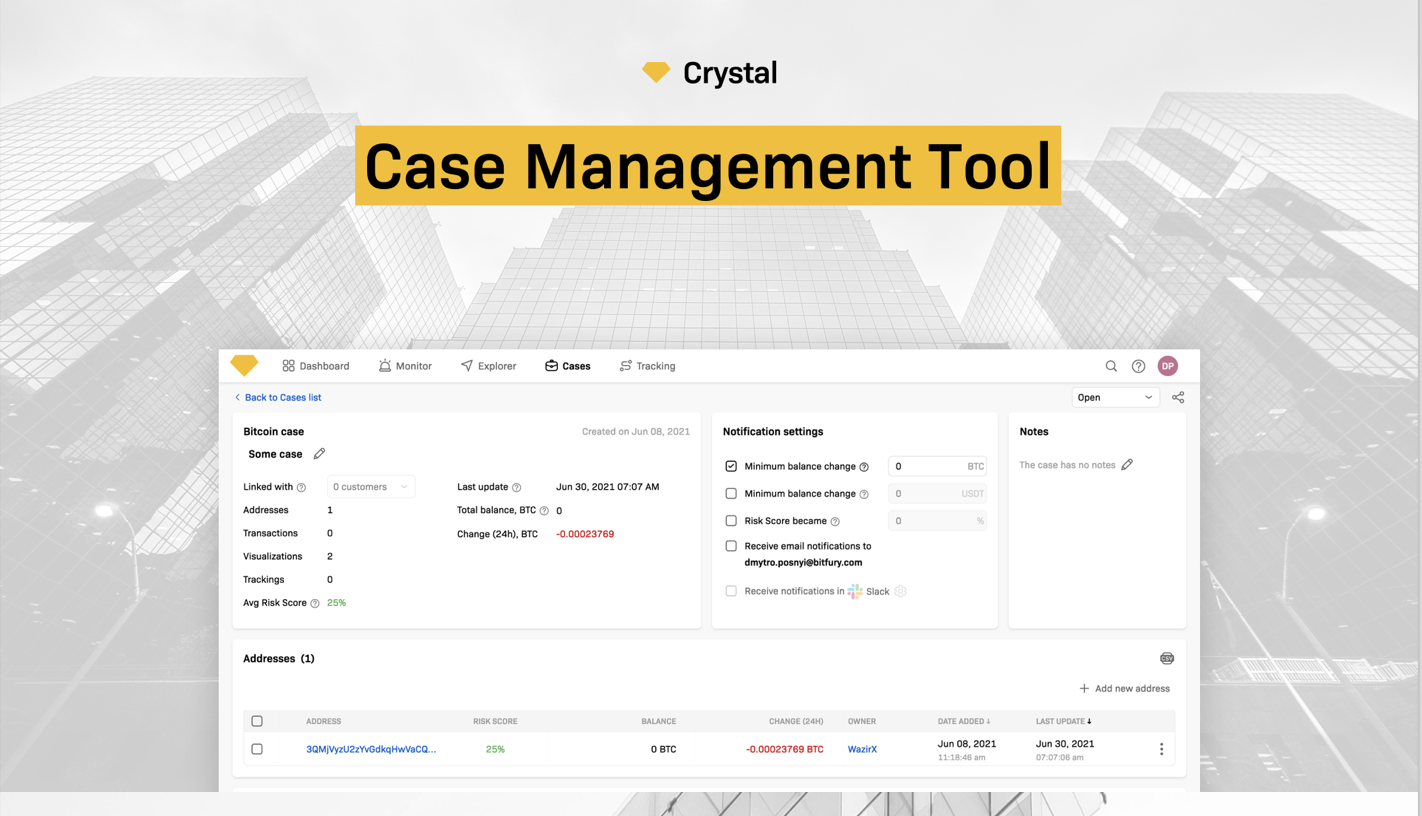Open the three-dot menu on address row
This screenshot has width=1422, height=816.
[1161, 748]
